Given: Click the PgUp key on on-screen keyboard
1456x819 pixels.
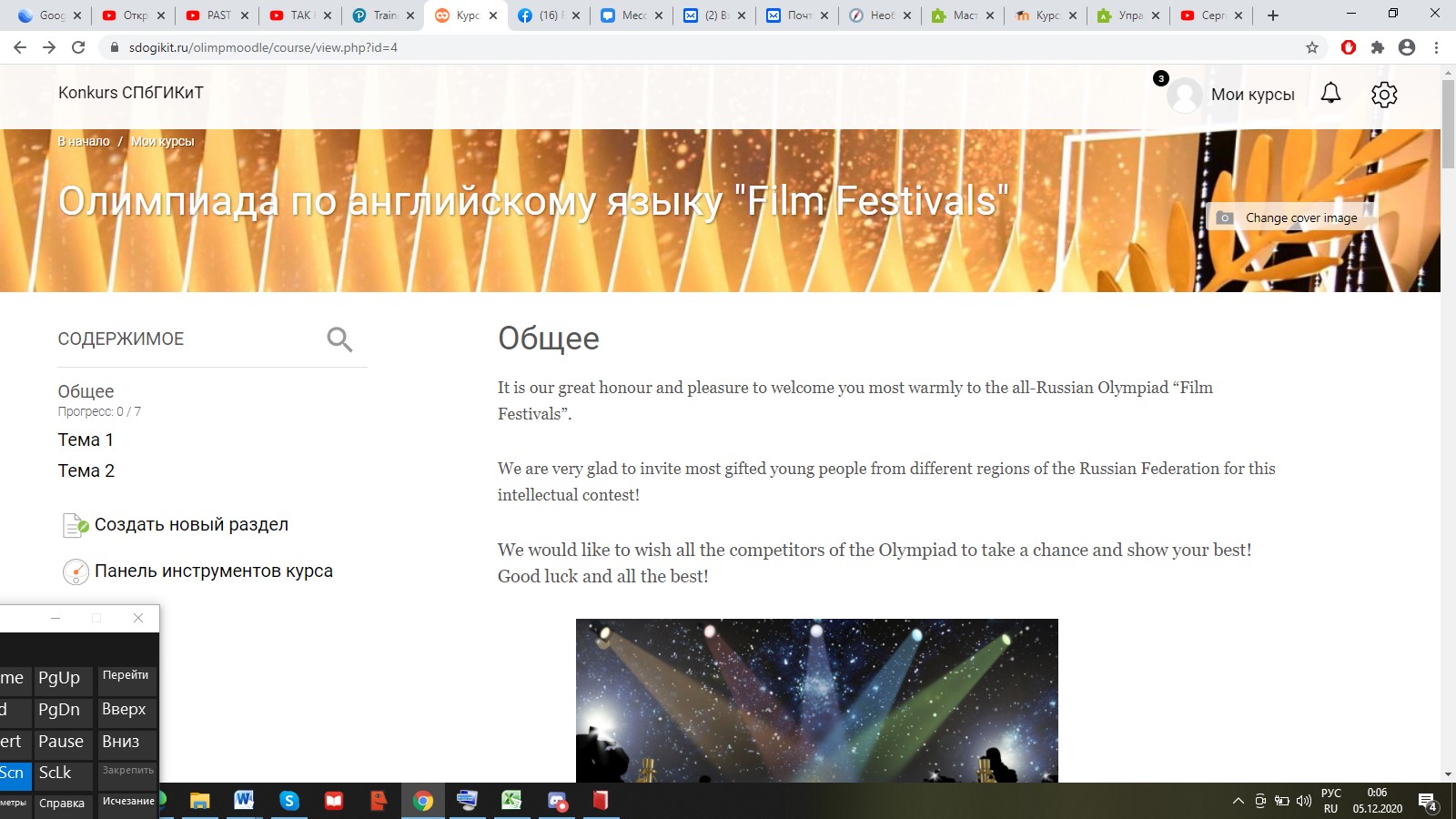Looking at the screenshot, I should 62,679.
